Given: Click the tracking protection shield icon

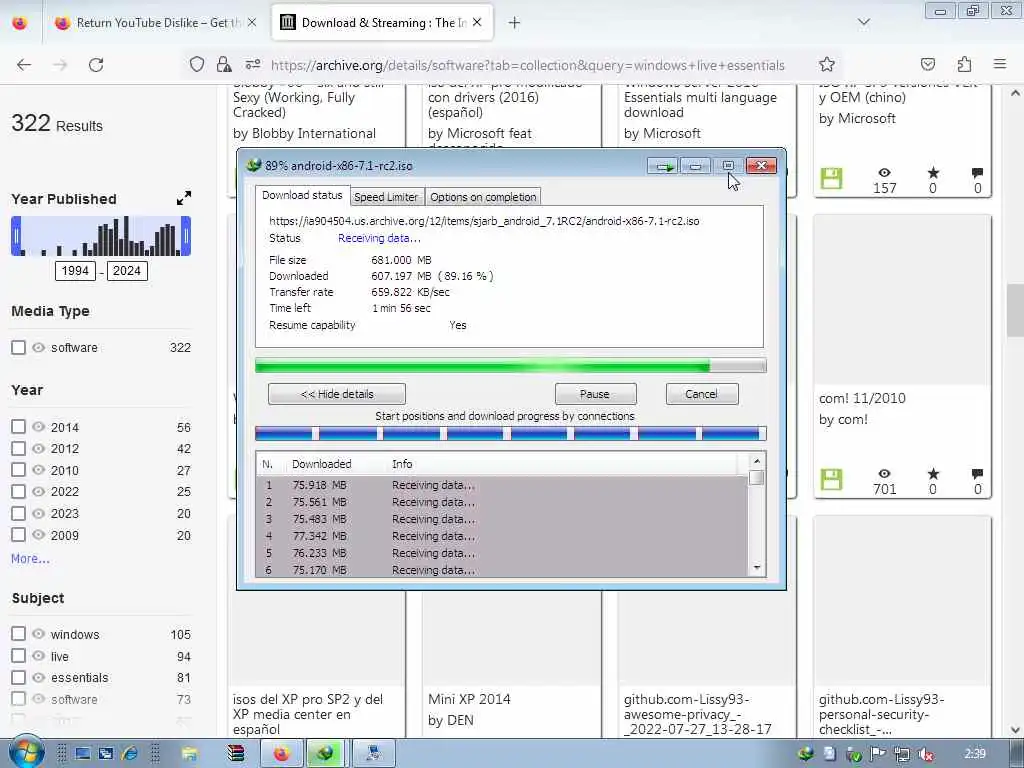Looking at the screenshot, I should (x=197, y=65).
